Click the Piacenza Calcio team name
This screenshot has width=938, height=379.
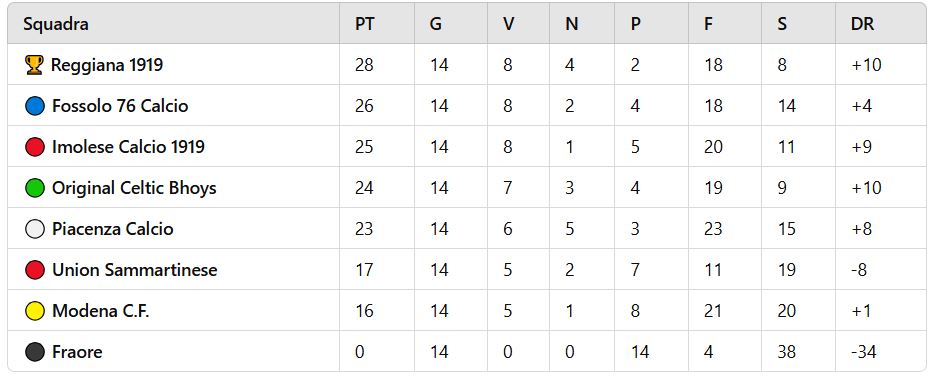[112, 229]
